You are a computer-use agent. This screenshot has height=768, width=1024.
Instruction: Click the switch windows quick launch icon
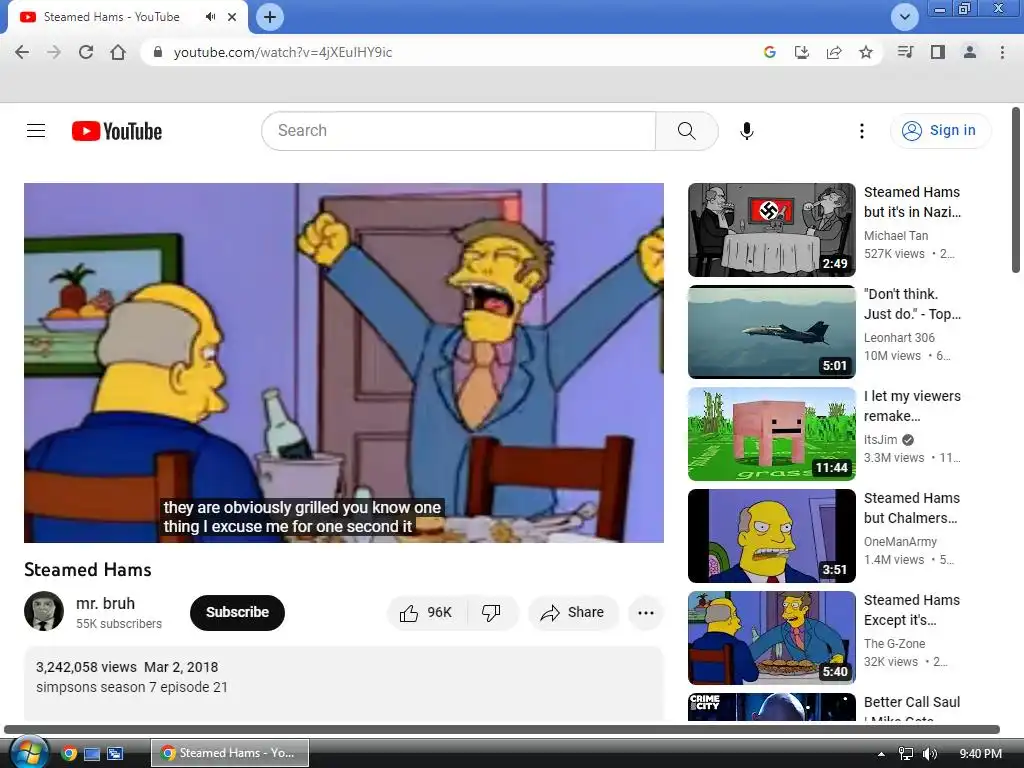click(115, 754)
